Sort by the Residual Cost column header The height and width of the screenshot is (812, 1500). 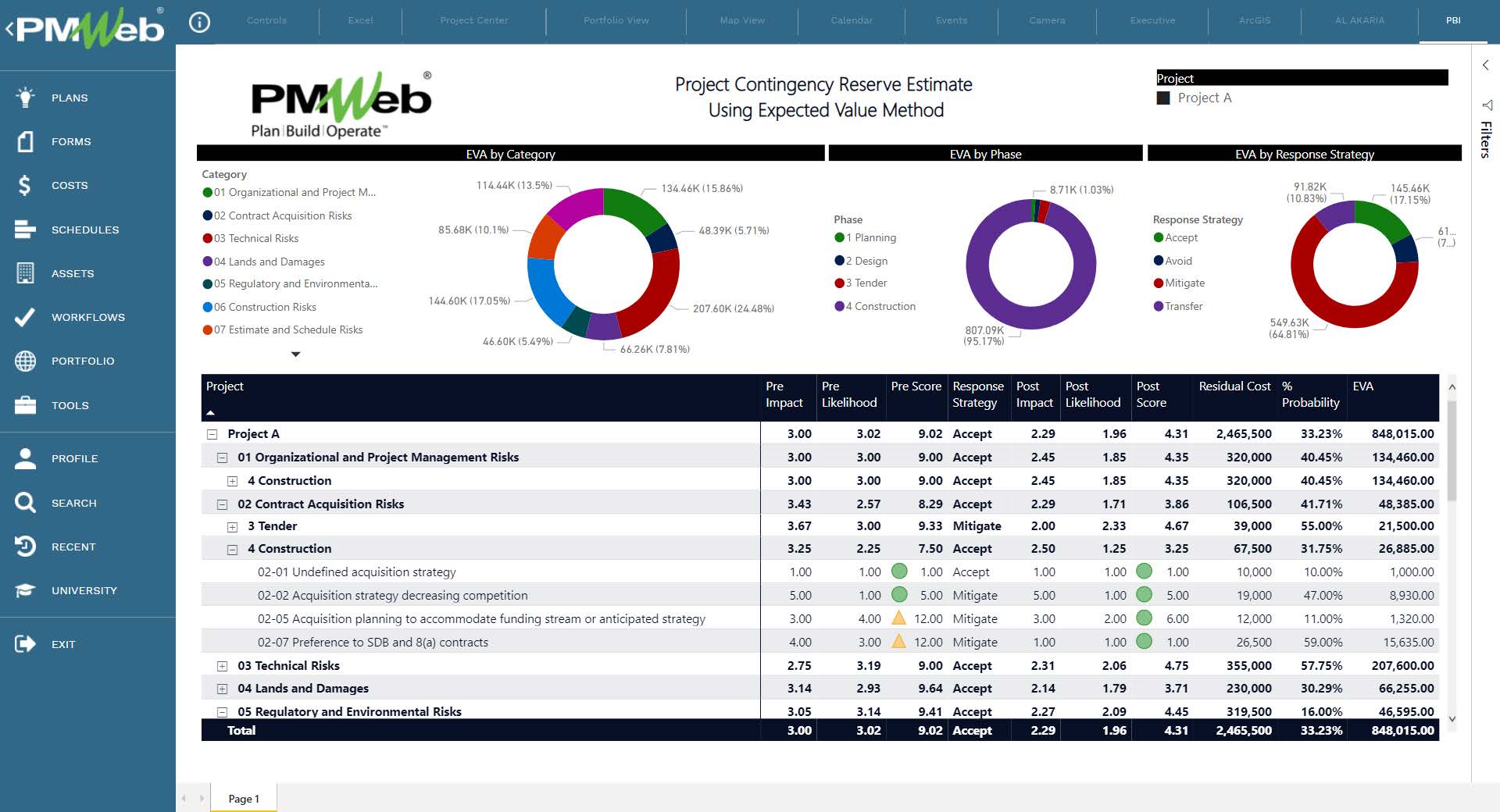(1234, 386)
